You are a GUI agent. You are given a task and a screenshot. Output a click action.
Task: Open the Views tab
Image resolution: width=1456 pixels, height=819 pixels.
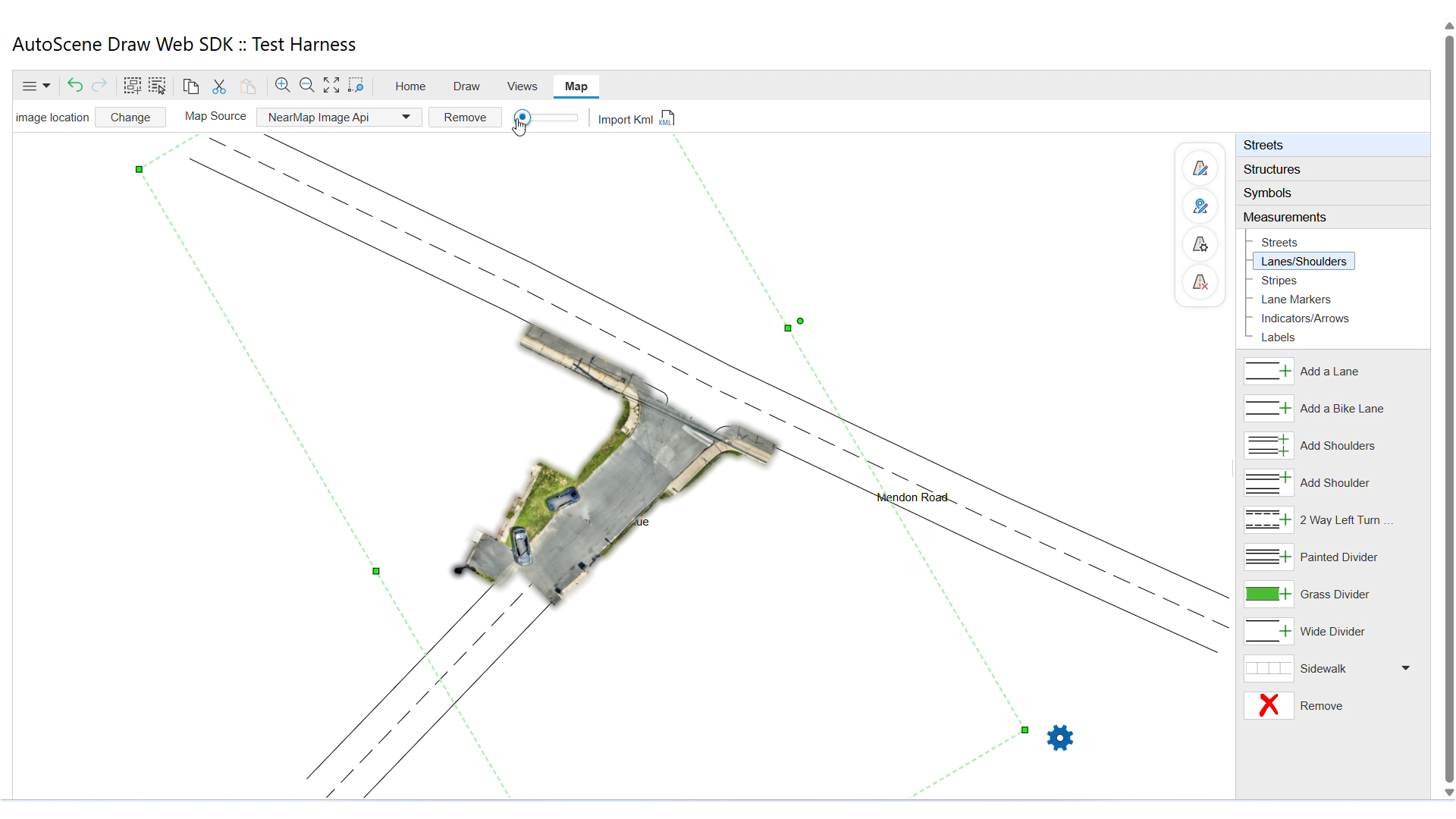click(x=522, y=86)
